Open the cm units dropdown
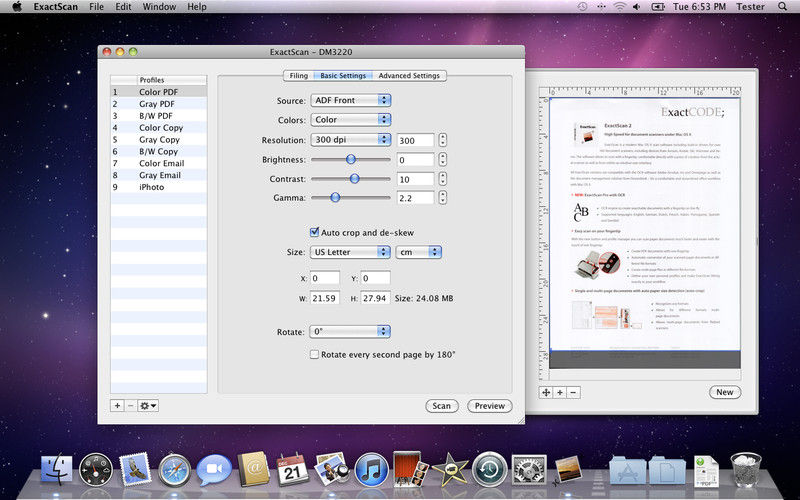Screen dimensions: 800x500 (x=418, y=252)
